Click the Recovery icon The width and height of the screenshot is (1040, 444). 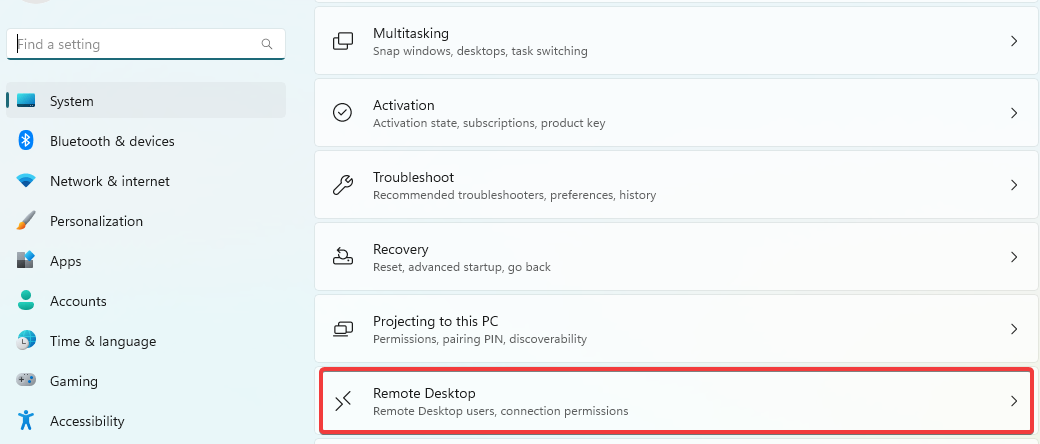click(342, 257)
